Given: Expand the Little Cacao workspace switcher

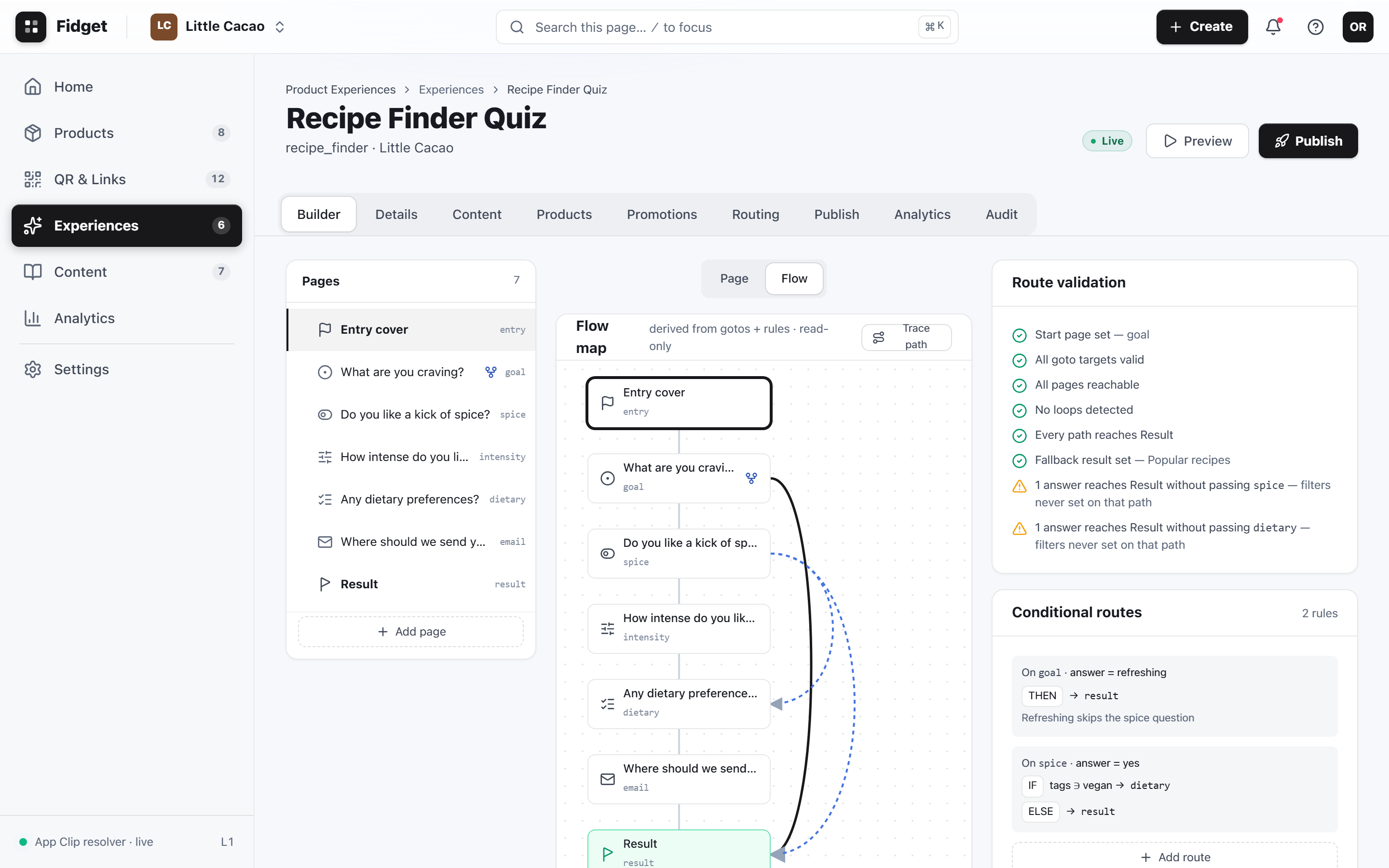Looking at the screenshot, I should click(280, 27).
